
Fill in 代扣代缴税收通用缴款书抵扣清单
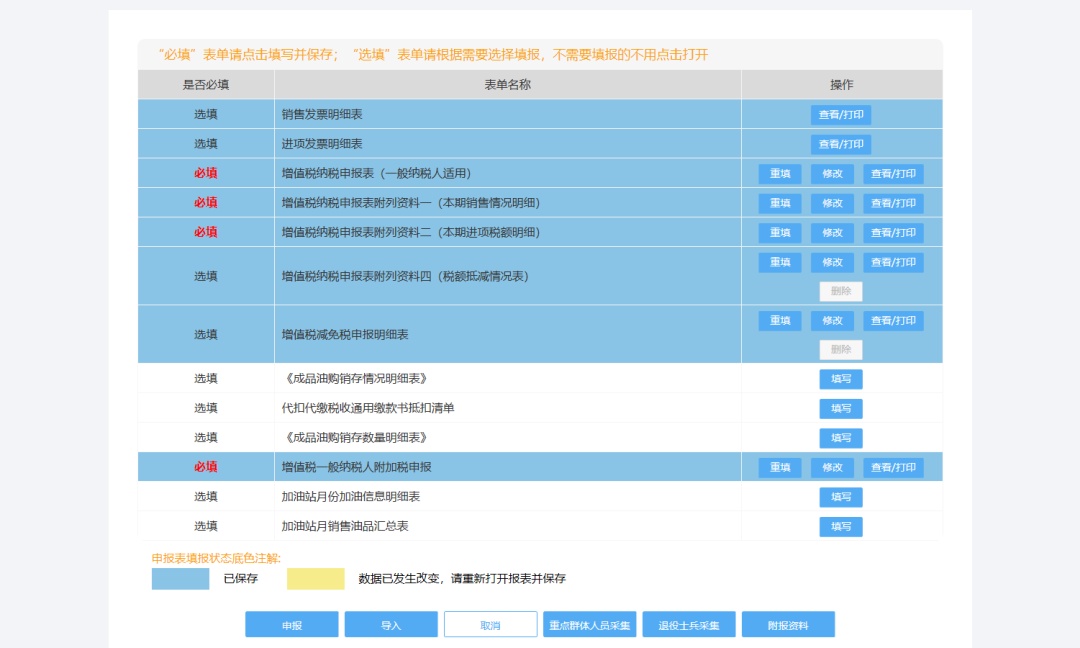(x=840, y=408)
